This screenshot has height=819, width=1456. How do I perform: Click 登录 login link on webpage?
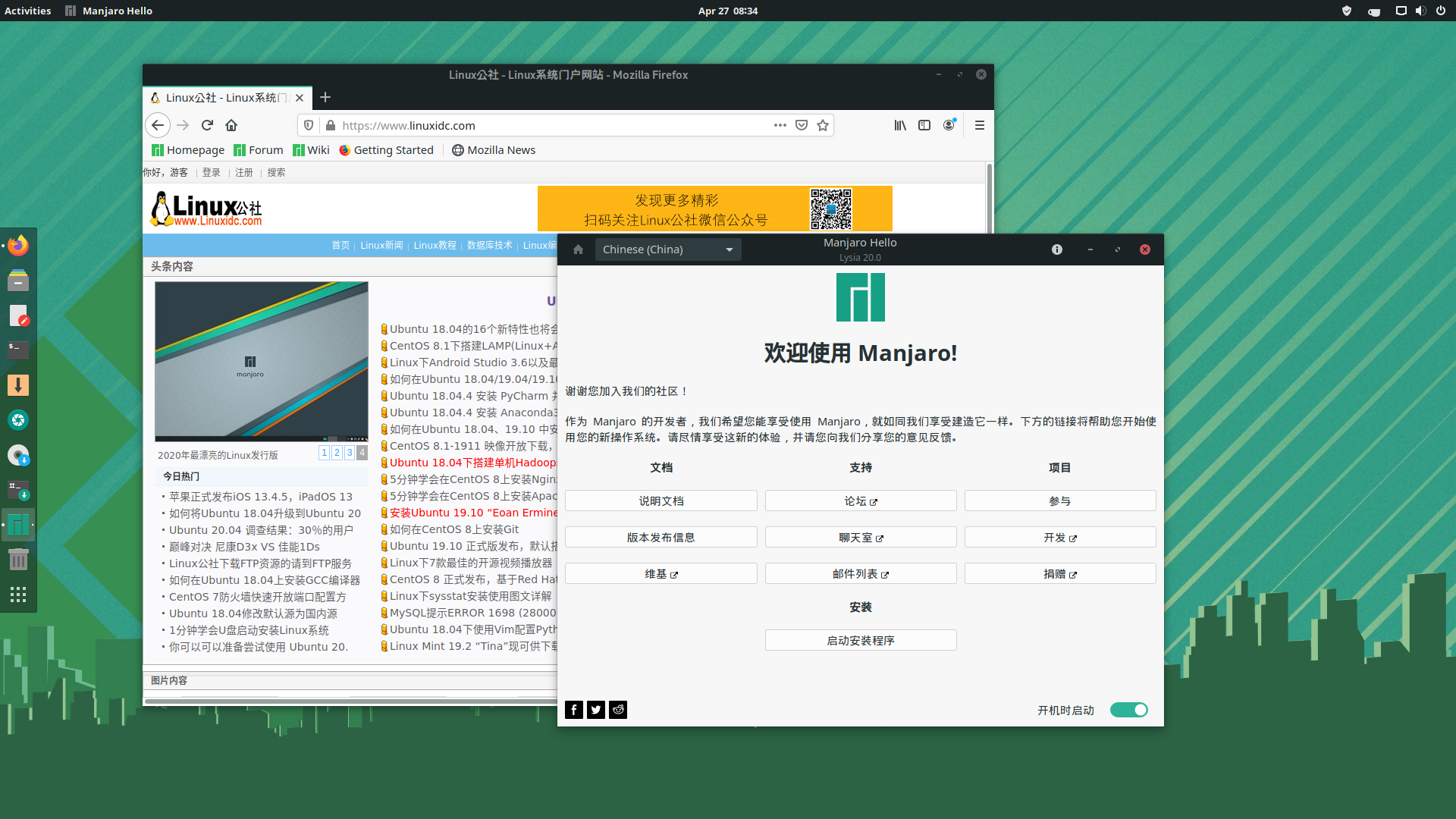tap(212, 172)
